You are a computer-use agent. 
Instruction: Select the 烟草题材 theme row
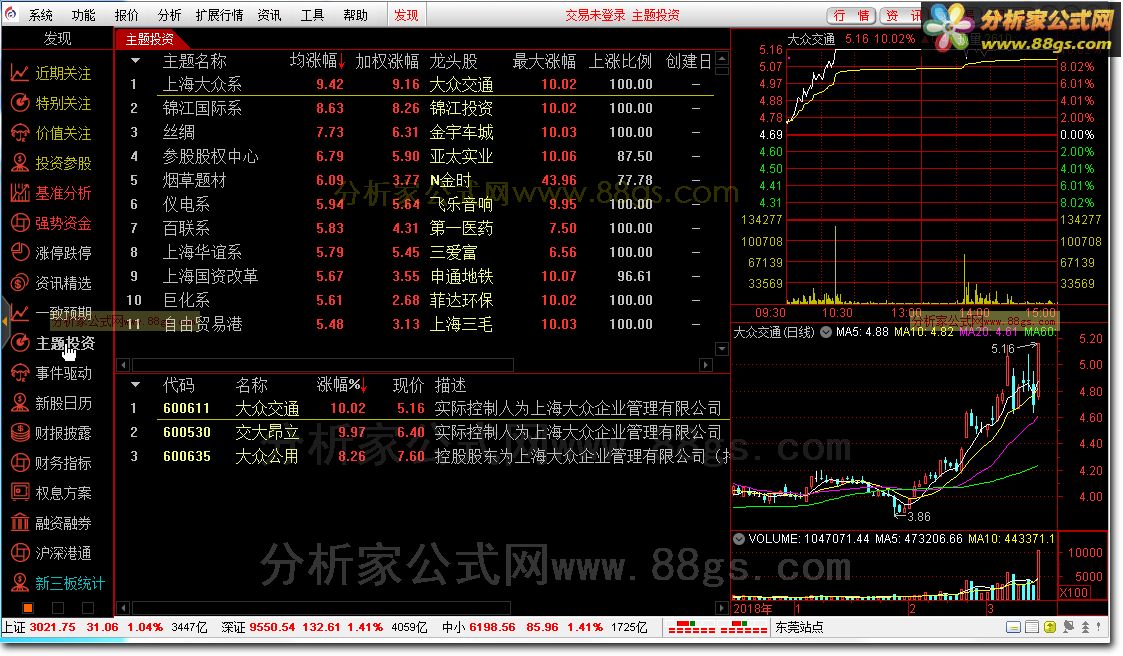coord(423,180)
